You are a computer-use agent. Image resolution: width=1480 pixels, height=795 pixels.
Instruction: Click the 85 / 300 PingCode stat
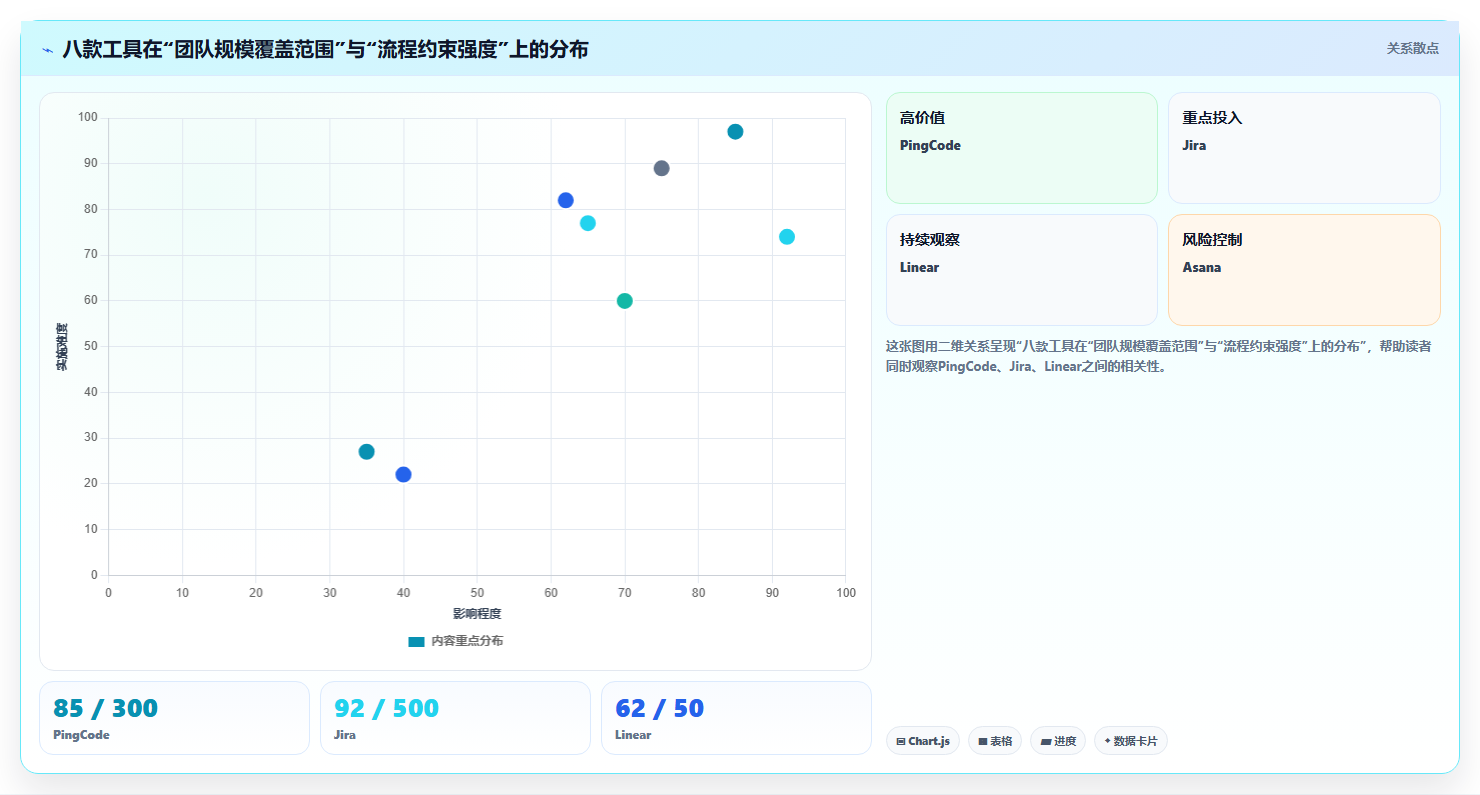(x=174, y=718)
